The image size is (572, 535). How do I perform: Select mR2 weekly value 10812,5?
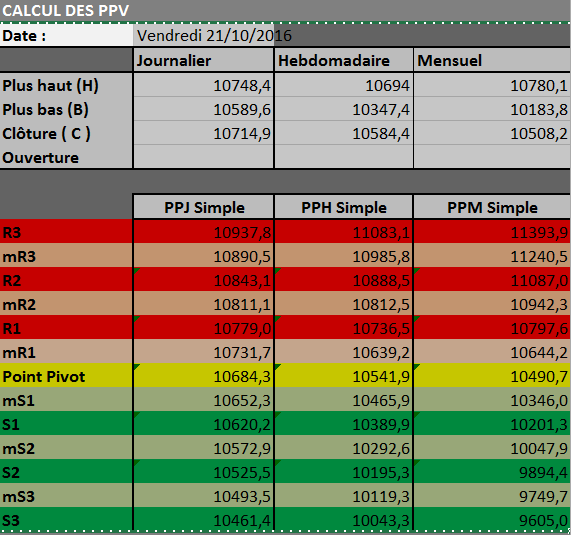(x=344, y=304)
